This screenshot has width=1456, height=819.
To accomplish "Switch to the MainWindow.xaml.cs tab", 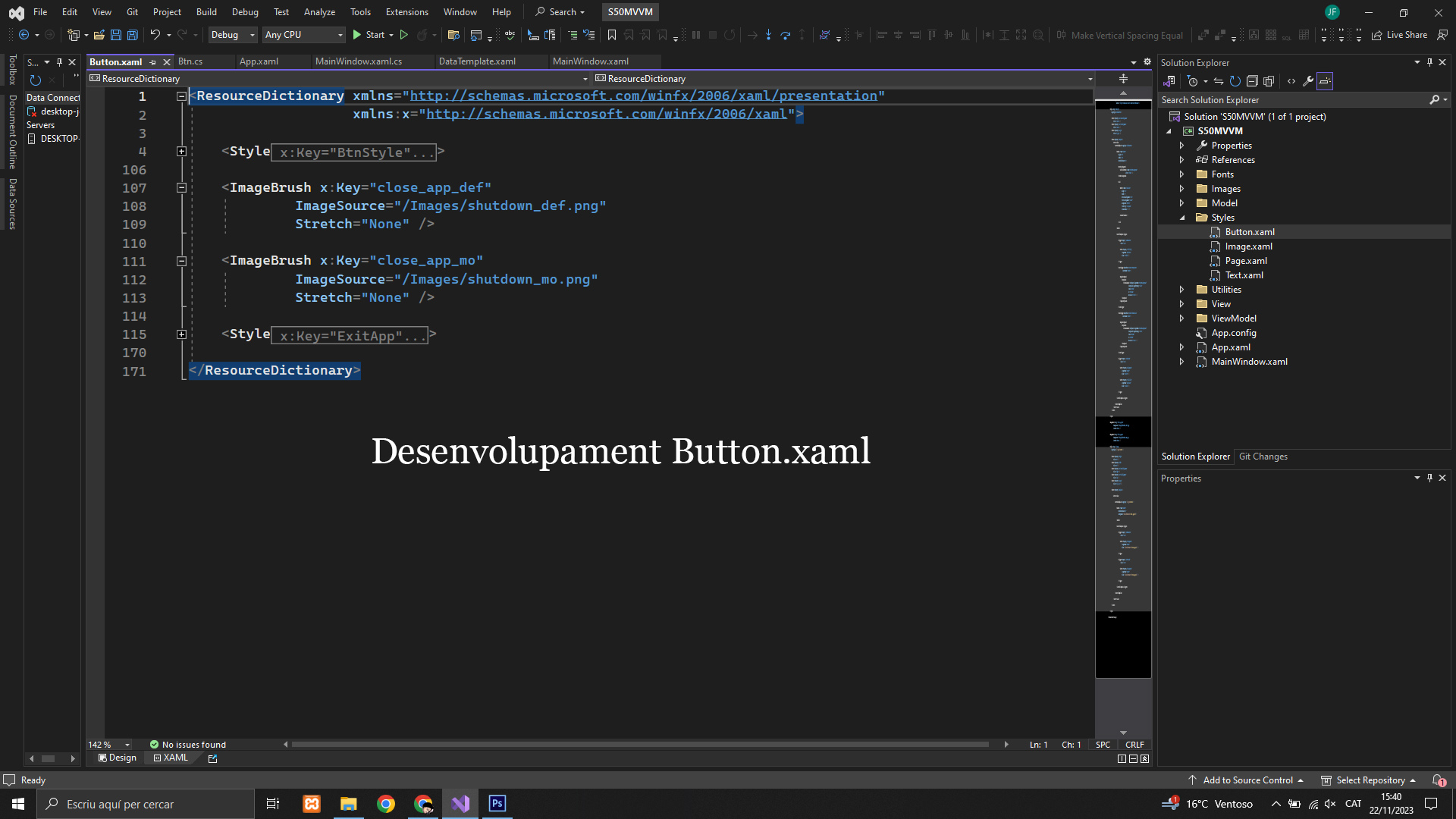I will 359,61.
